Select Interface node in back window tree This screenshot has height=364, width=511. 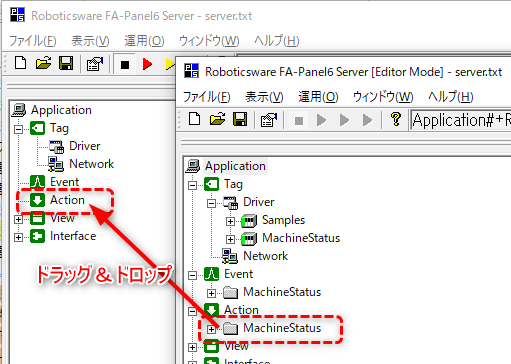pos(73,236)
